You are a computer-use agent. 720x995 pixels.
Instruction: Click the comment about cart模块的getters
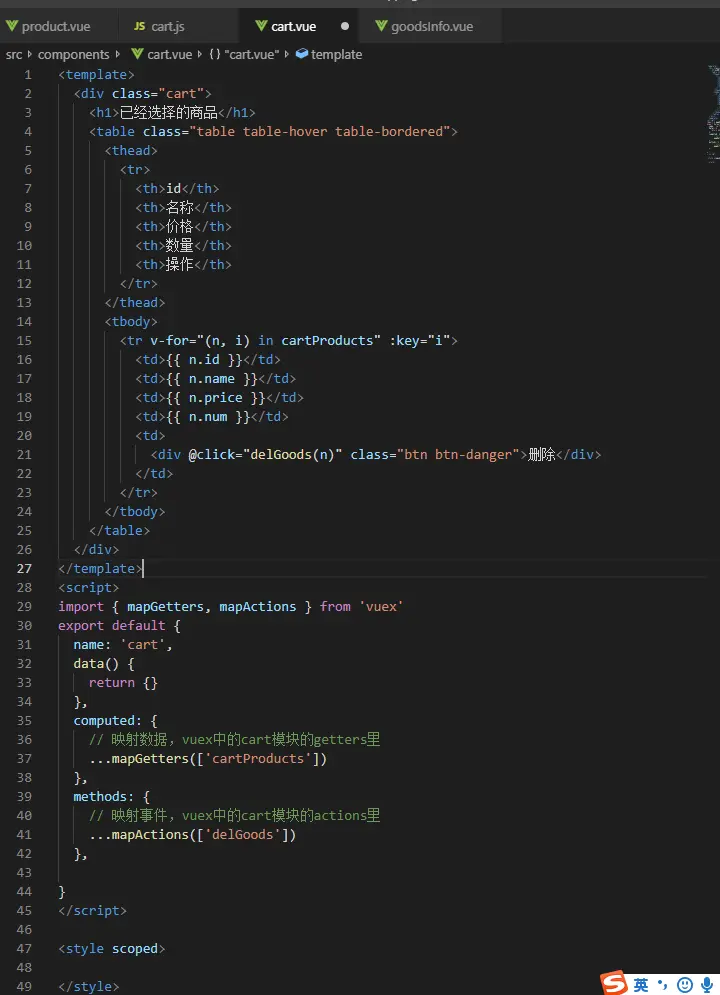point(235,740)
